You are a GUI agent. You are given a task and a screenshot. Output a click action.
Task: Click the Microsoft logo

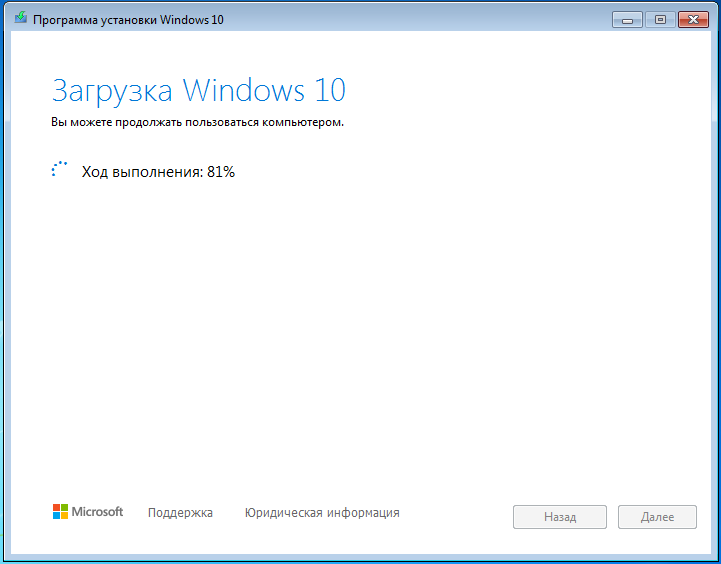(88, 512)
